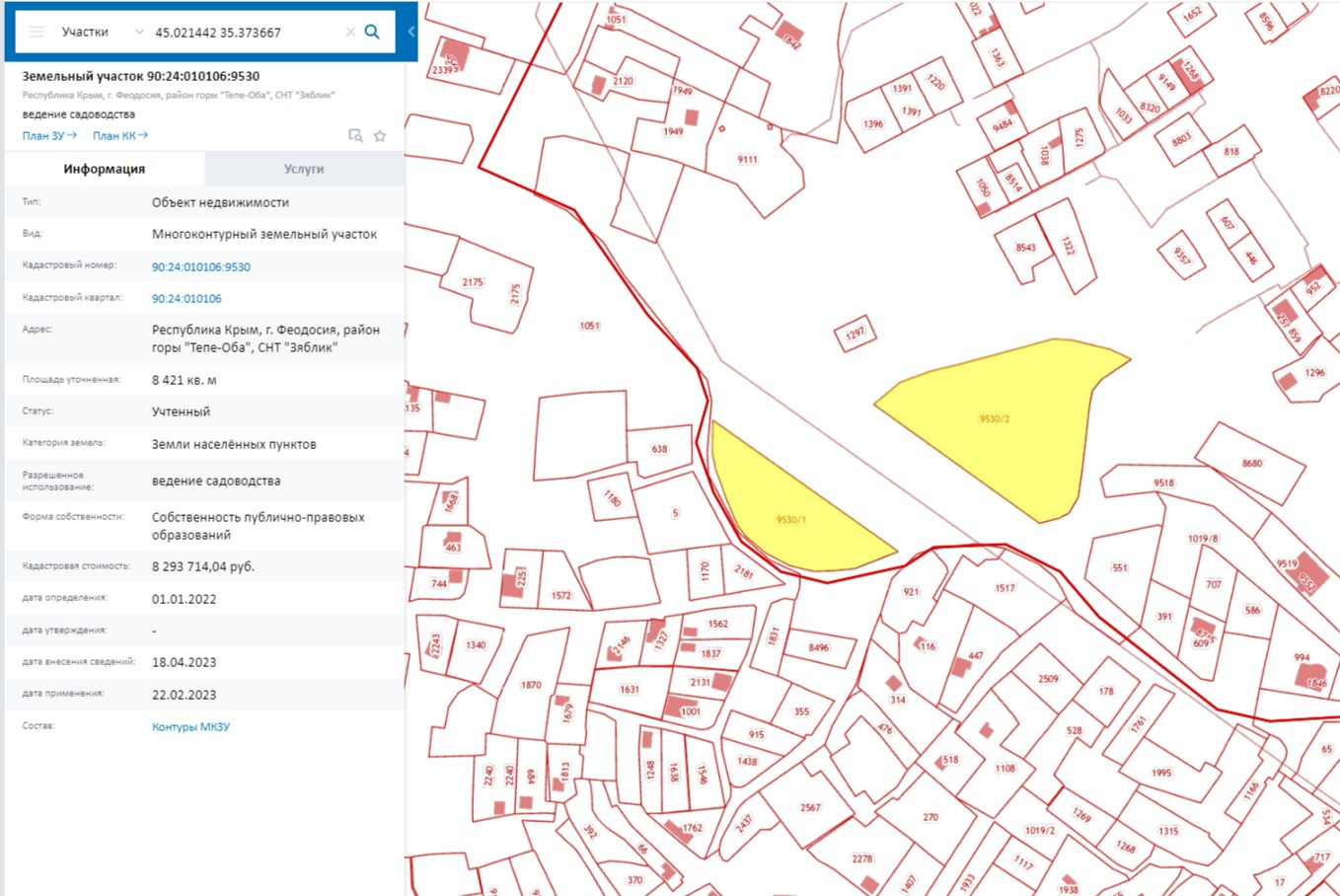
Task: Collapse the info panel with left chevron
Action: click(x=410, y=32)
